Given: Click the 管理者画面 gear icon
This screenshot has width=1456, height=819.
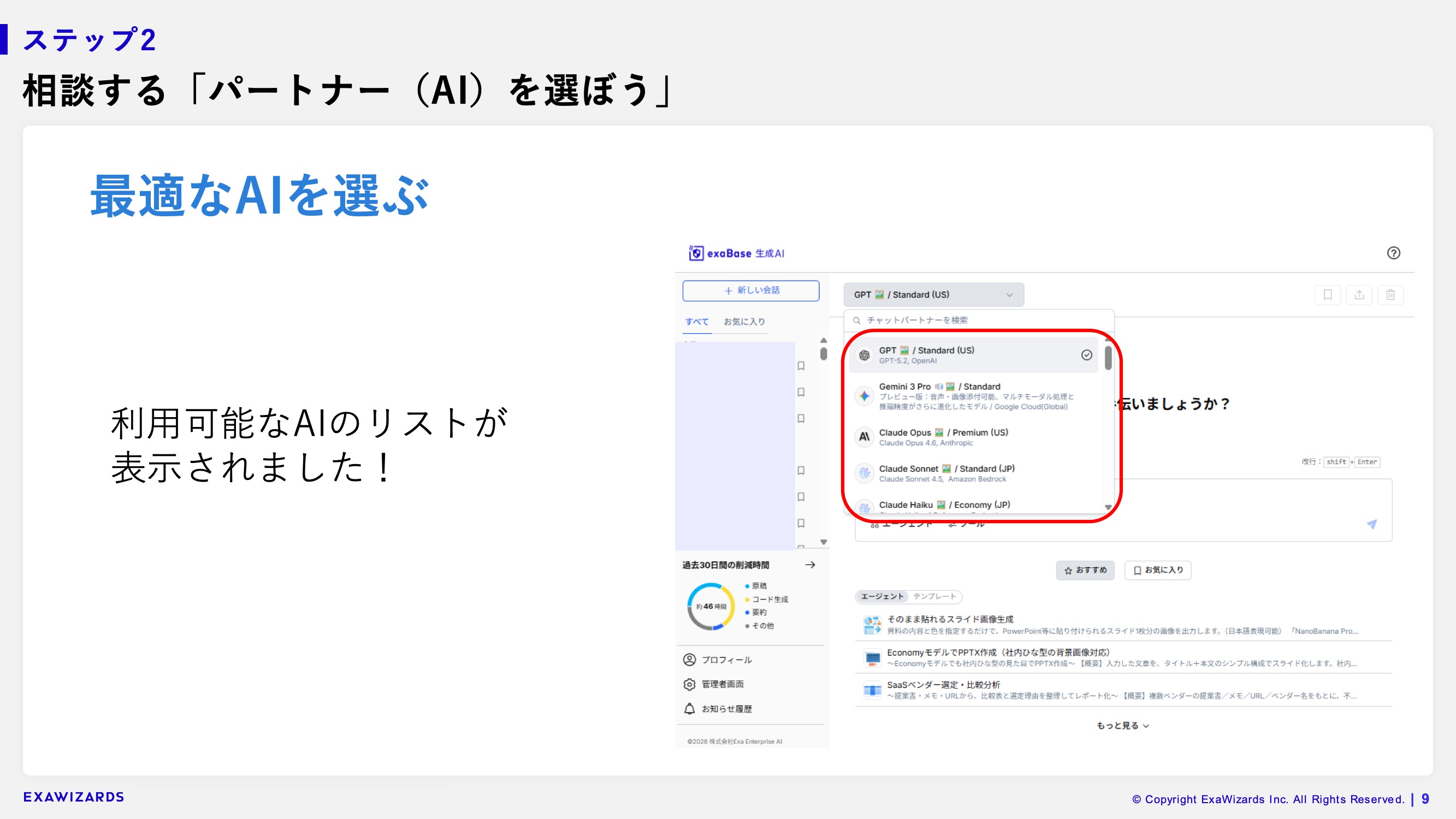Looking at the screenshot, I should (x=690, y=685).
